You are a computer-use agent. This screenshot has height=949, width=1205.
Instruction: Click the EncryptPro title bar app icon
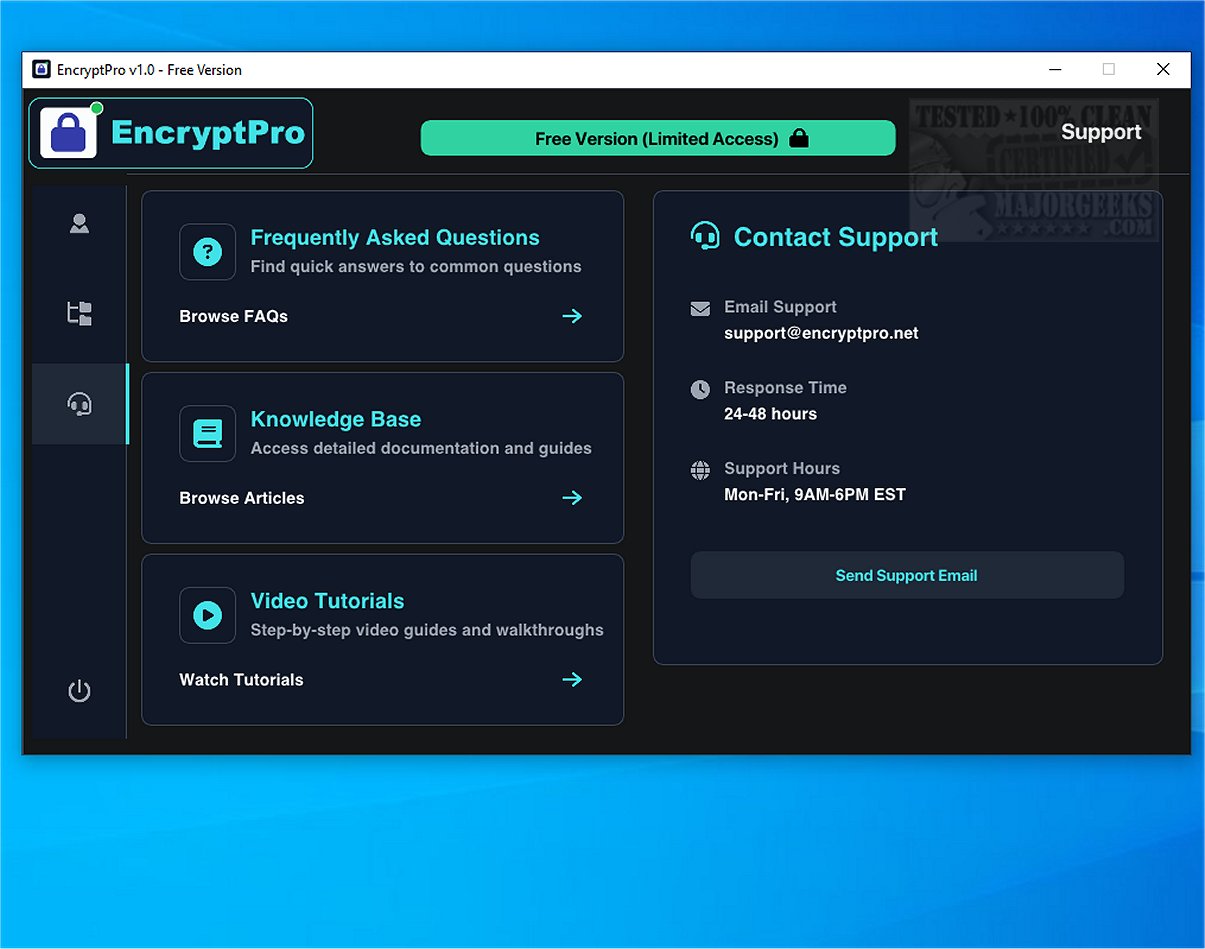tap(41, 69)
